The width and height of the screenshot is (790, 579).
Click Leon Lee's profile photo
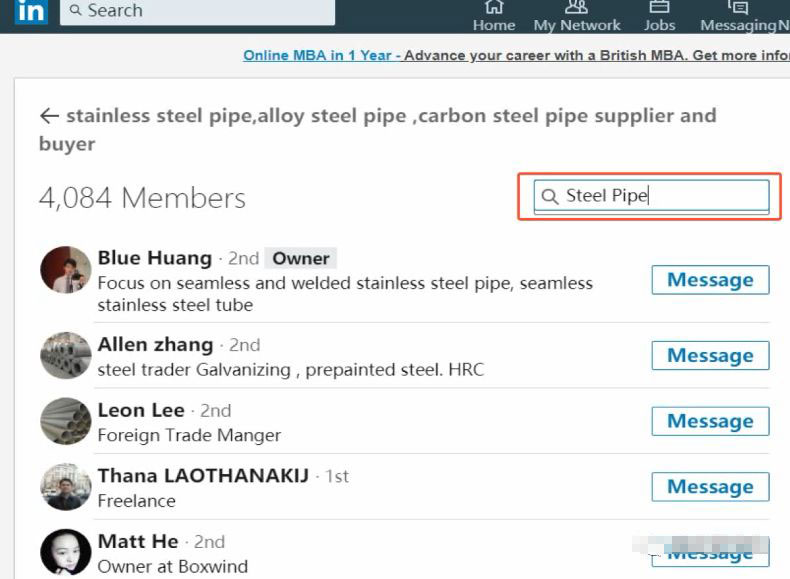tap(66, 421)
